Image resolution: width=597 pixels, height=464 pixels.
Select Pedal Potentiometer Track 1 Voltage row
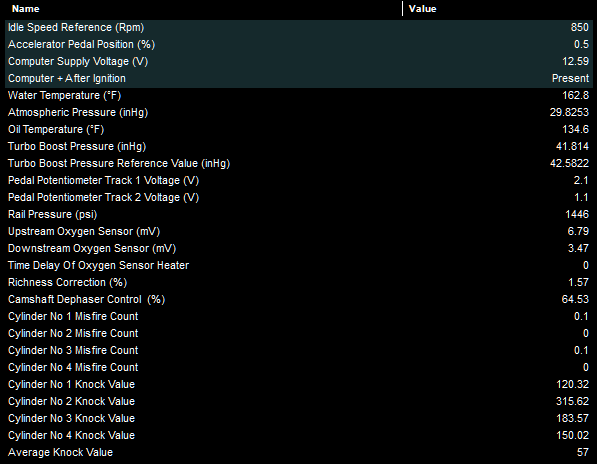299,180
